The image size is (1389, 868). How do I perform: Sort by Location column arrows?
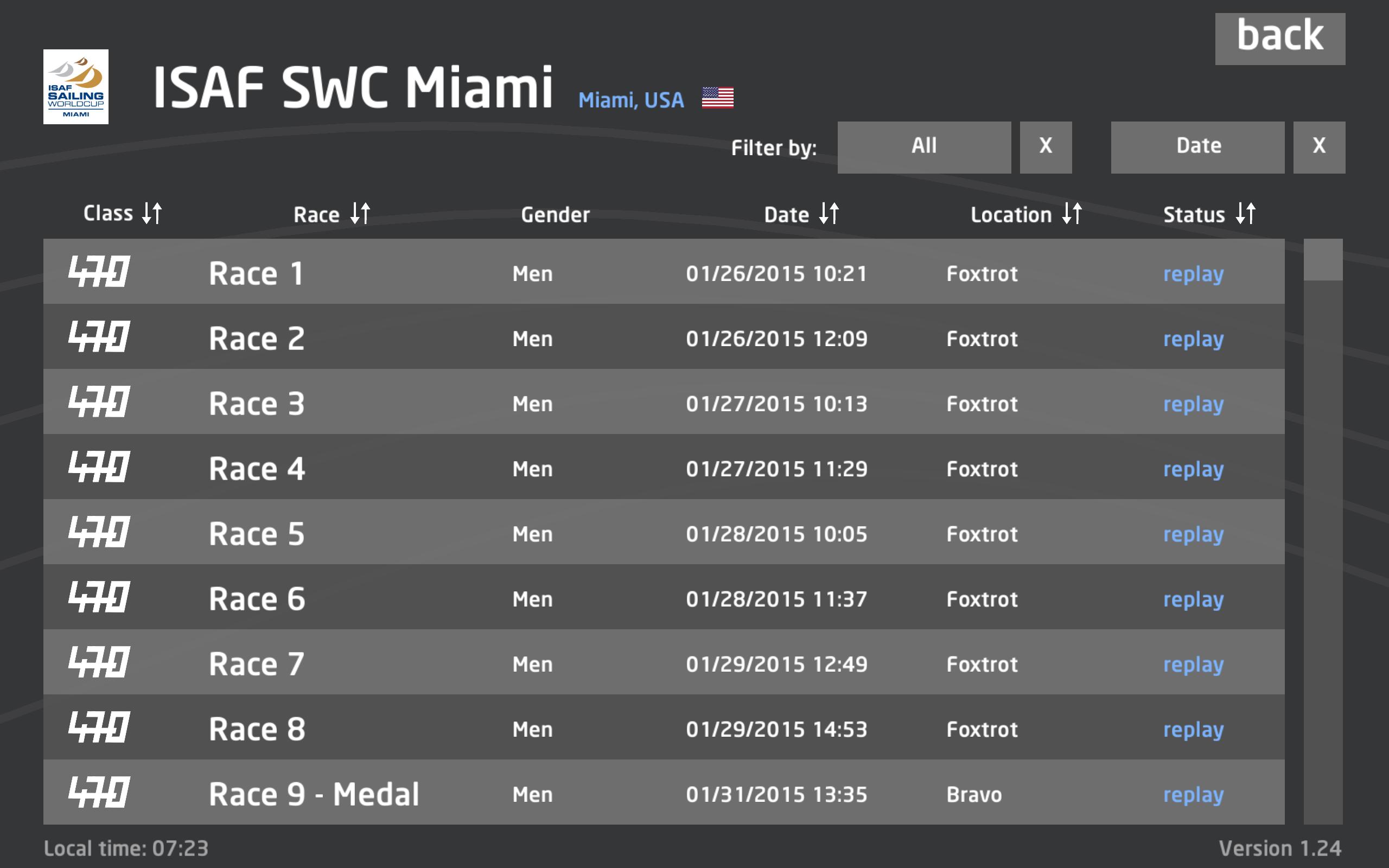[x=1072, y=214]
